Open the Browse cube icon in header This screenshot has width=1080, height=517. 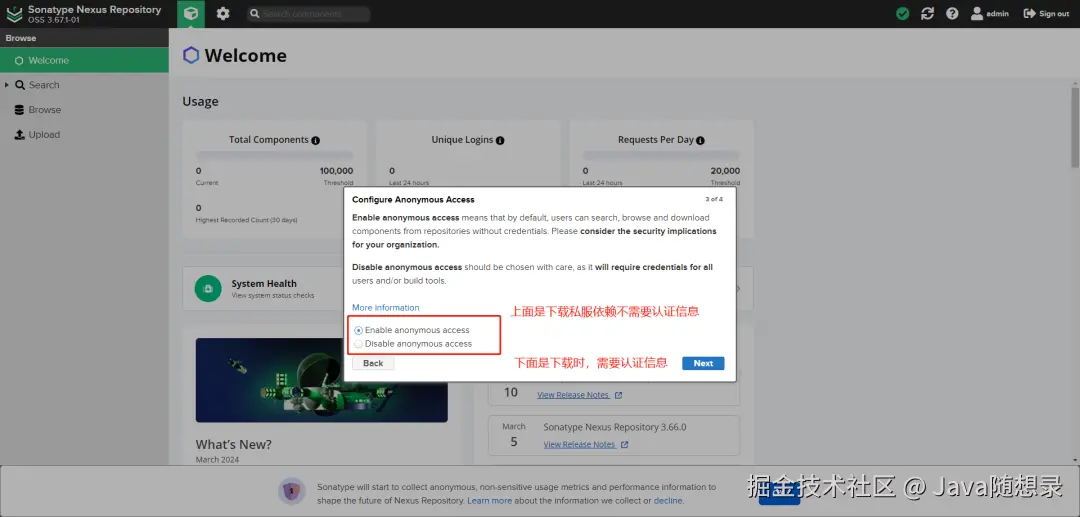[191, 14]
